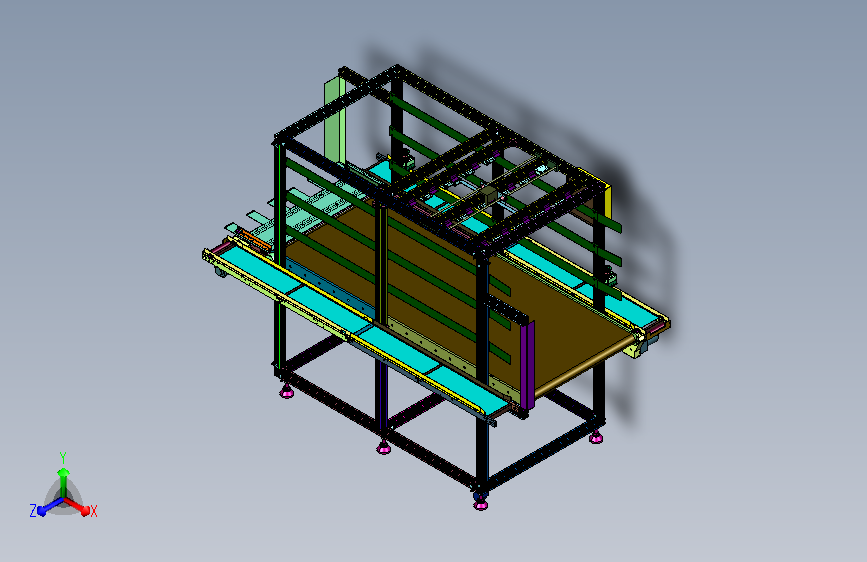
Task: Select the gray block on the top gantry
Action: point(490,195)
